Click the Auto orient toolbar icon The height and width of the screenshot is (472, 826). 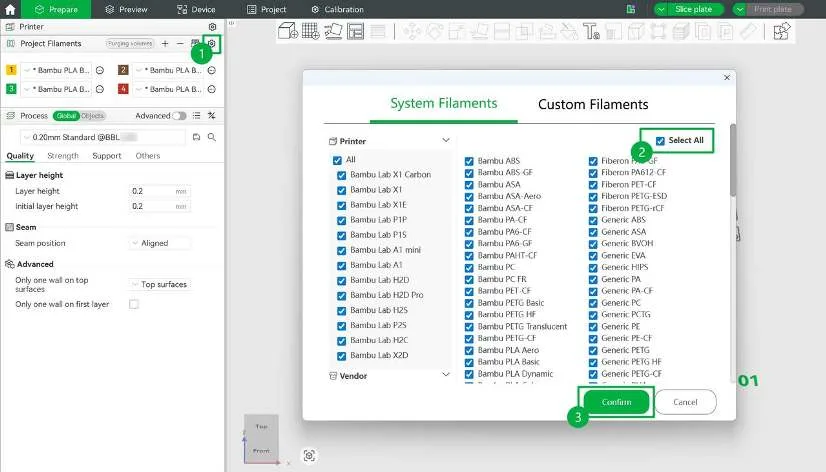tap(333, 31)
